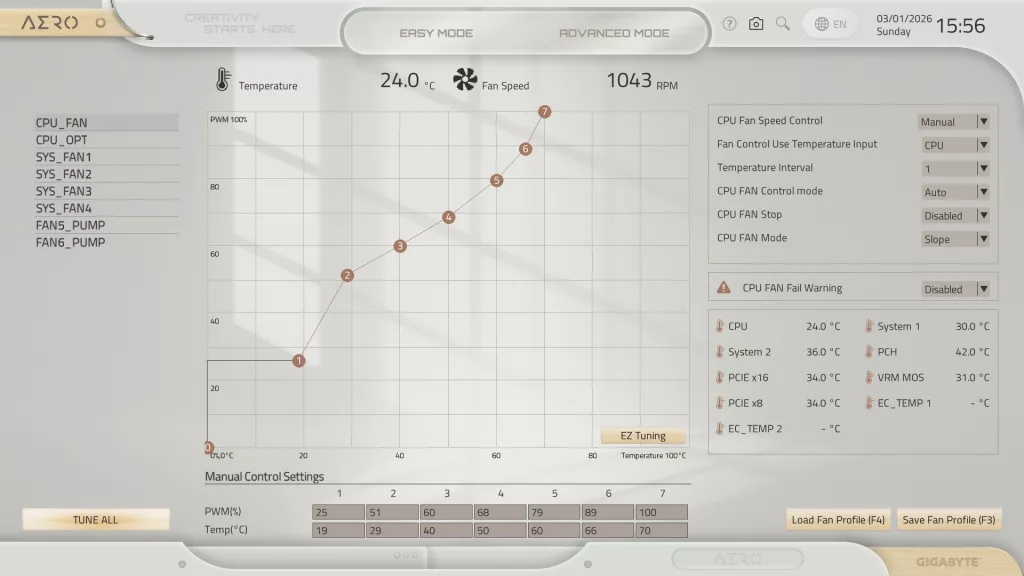Click the VRM MOS thermometer icon
The image size is (1024, 576).
pyautogui.click(x=868, y=378)
